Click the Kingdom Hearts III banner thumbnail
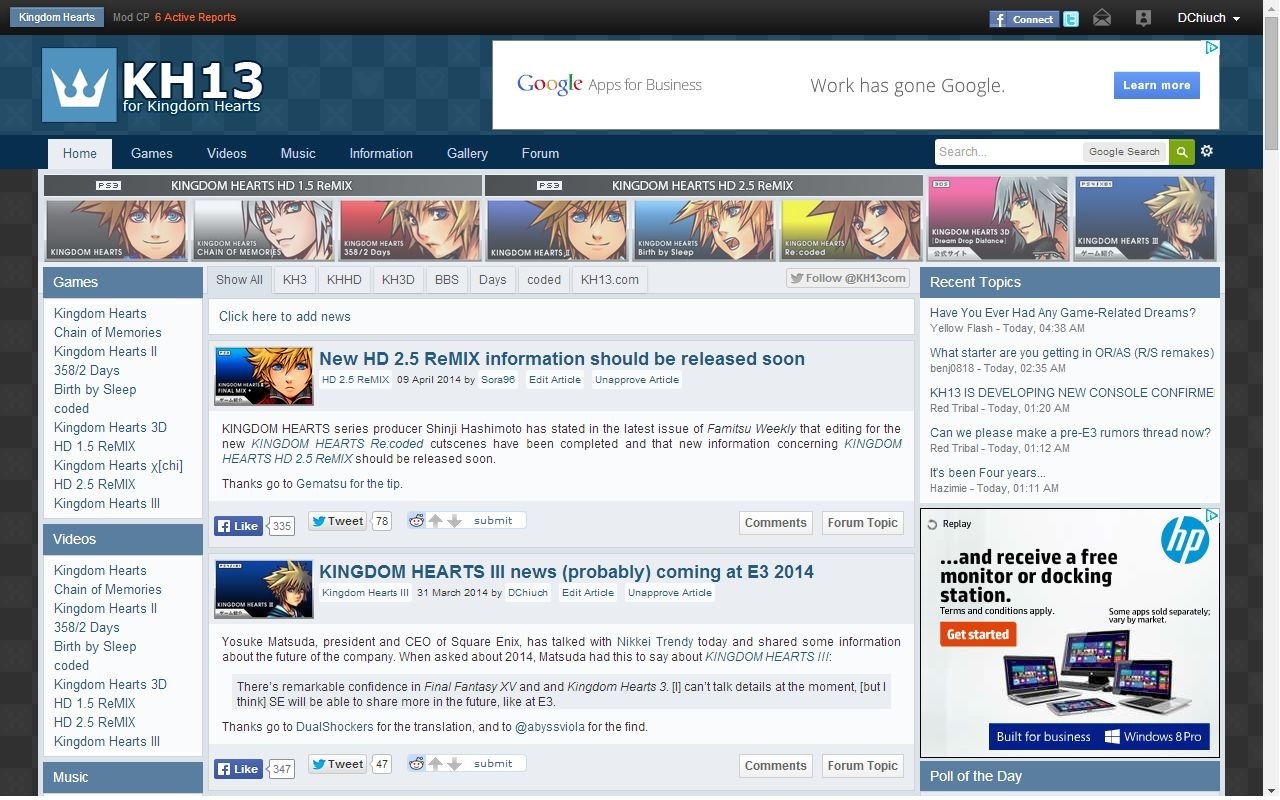This screenshot has width=1280, height=800. click(1145, 218)
